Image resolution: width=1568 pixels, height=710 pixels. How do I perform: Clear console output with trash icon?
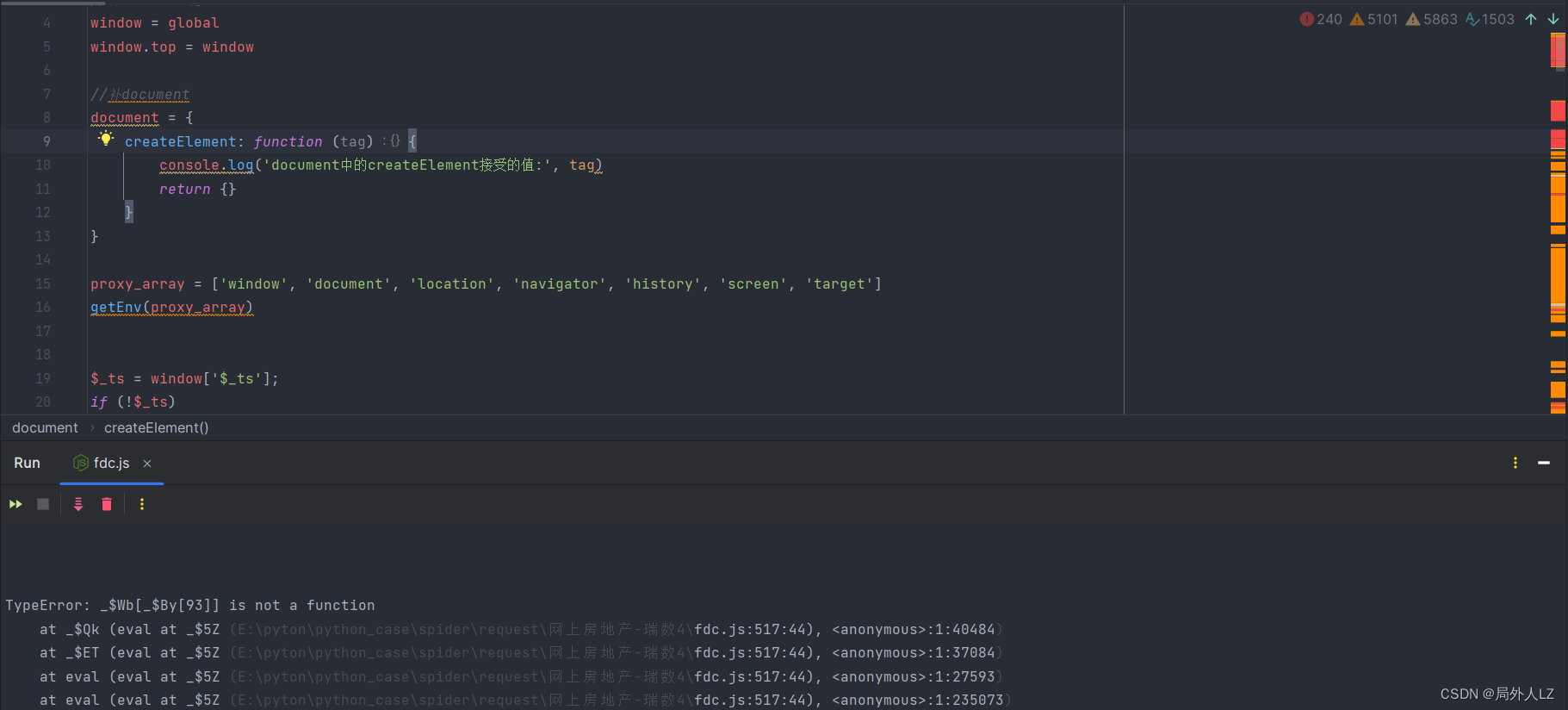coord(107,504)
